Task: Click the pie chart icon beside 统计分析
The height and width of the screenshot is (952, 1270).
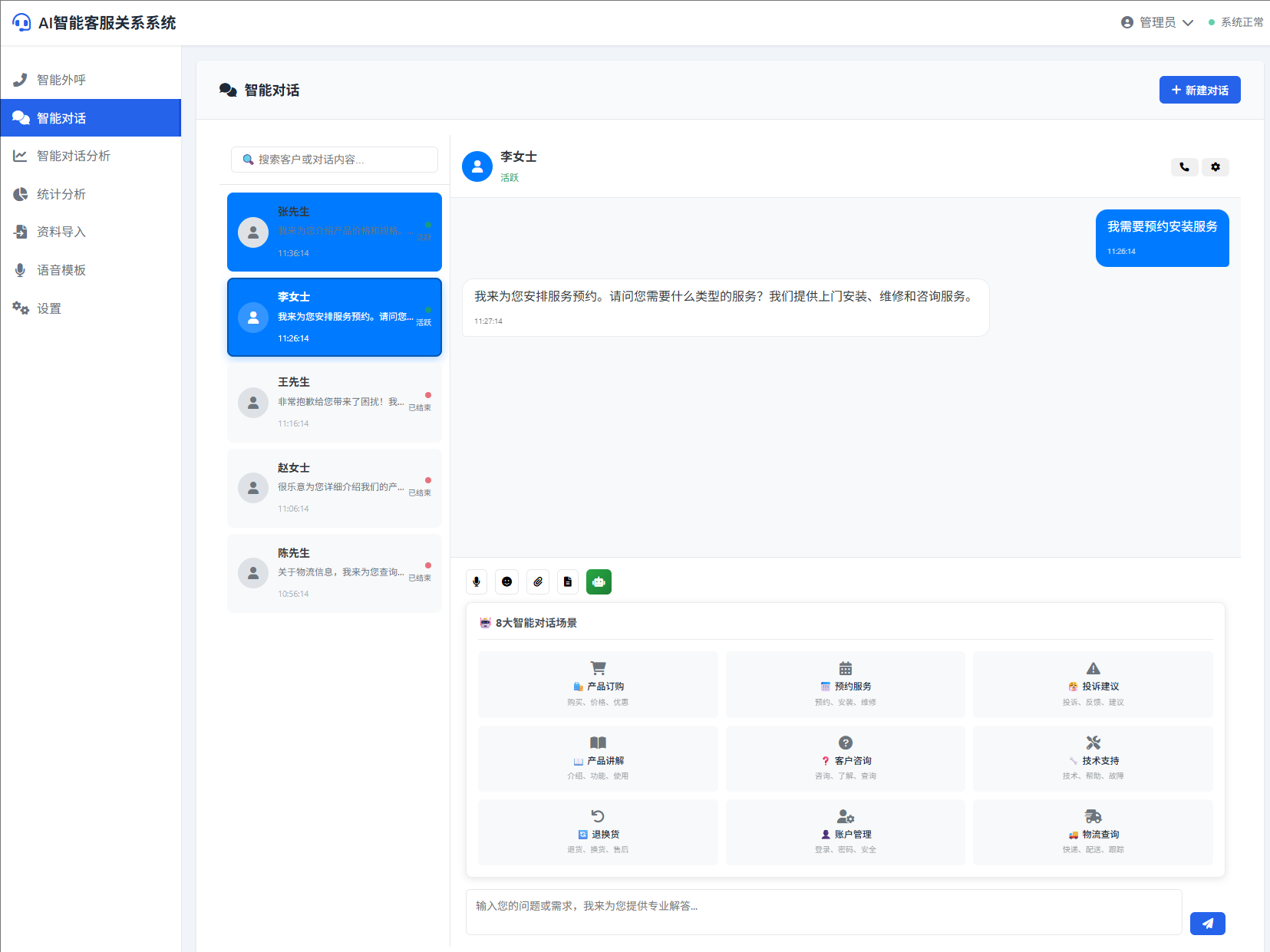Action: pyautogui.click(x=20, y=194)
